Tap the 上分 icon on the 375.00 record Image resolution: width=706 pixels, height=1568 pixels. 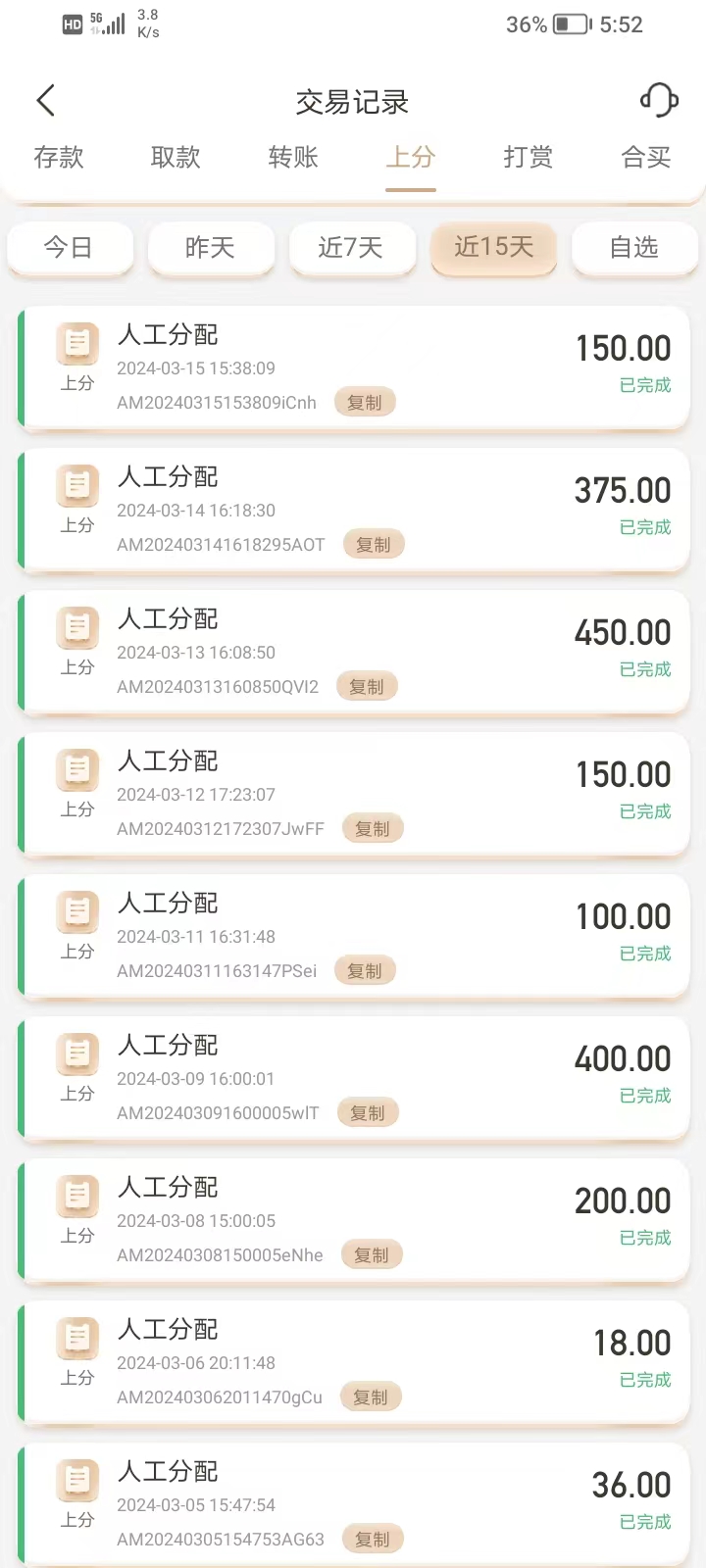[x=77, y=485]
